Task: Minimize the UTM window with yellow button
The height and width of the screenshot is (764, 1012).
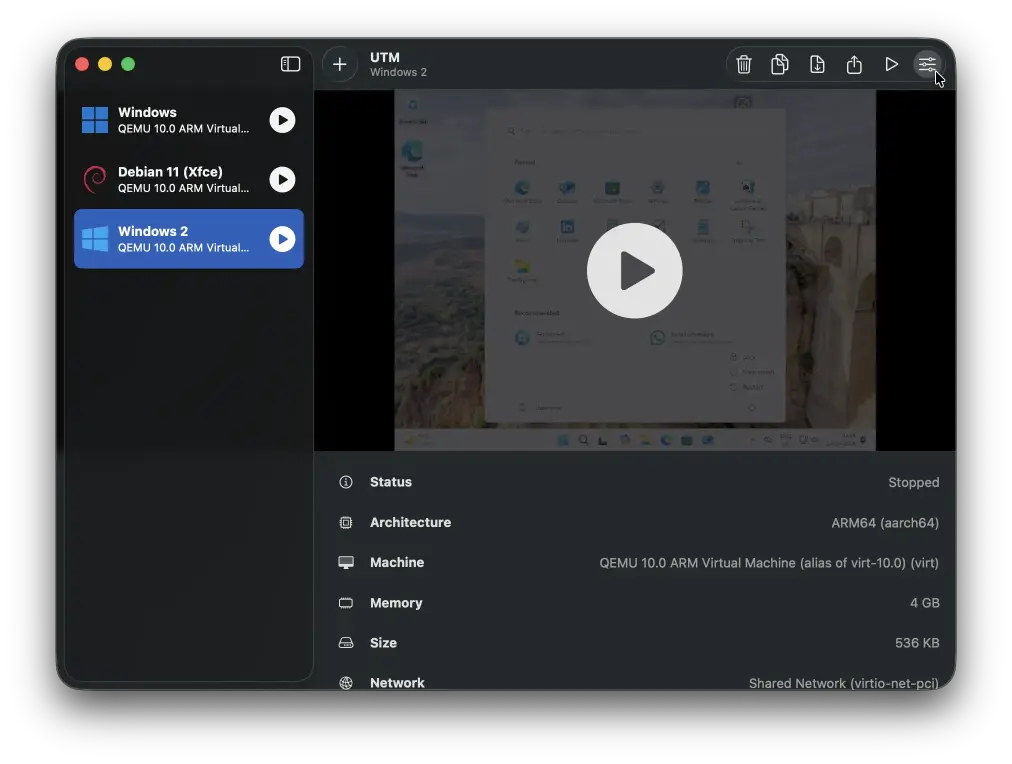Action: coord(105,64)
